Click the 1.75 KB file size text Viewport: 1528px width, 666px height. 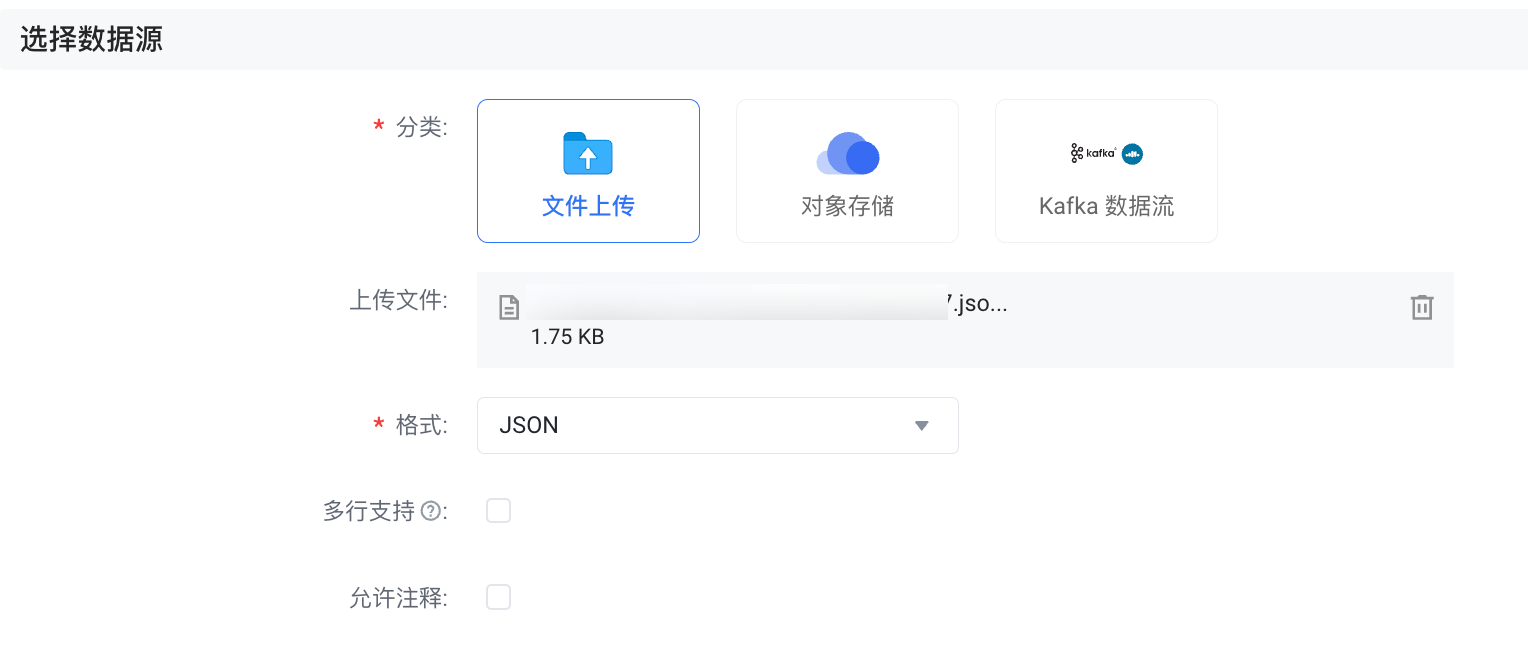tap(567, 337)
